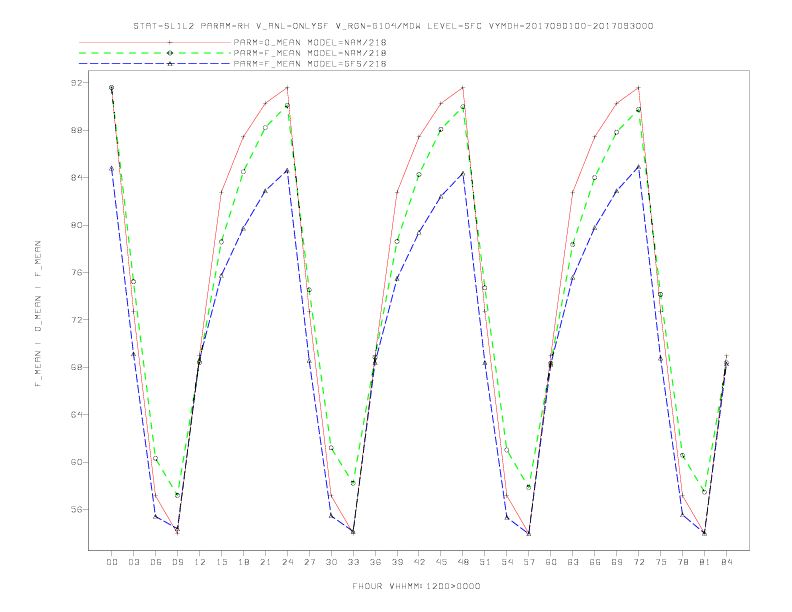Click the 56 tick label on the vertical axis
Screen dimensions: 792x612
click(x=76, y=509)
